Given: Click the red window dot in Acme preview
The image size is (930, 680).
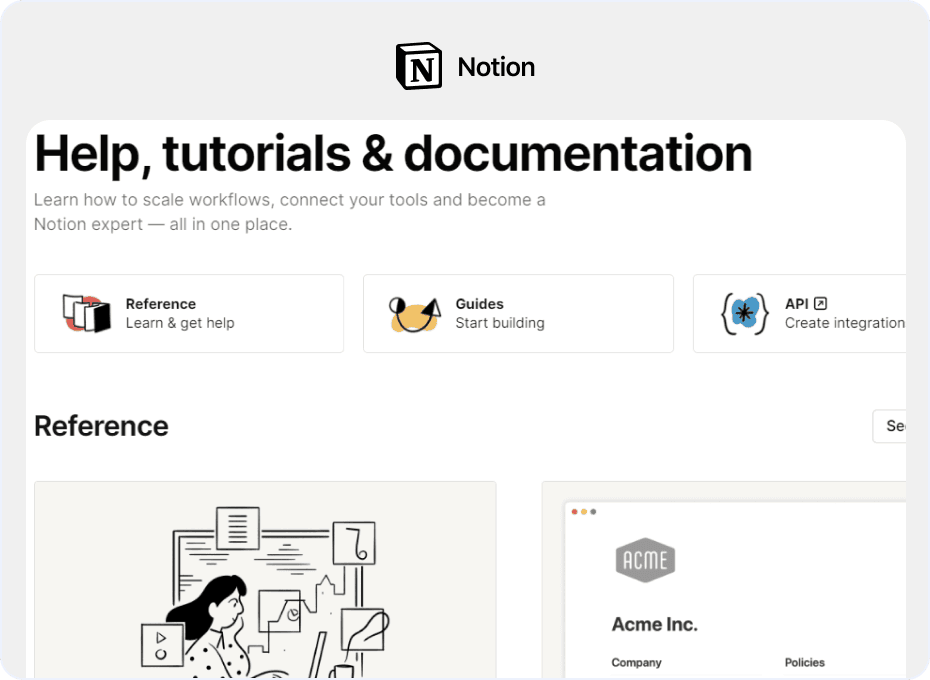Looking at the screenshot, I should pyautogui.click(x=574, y=511).
